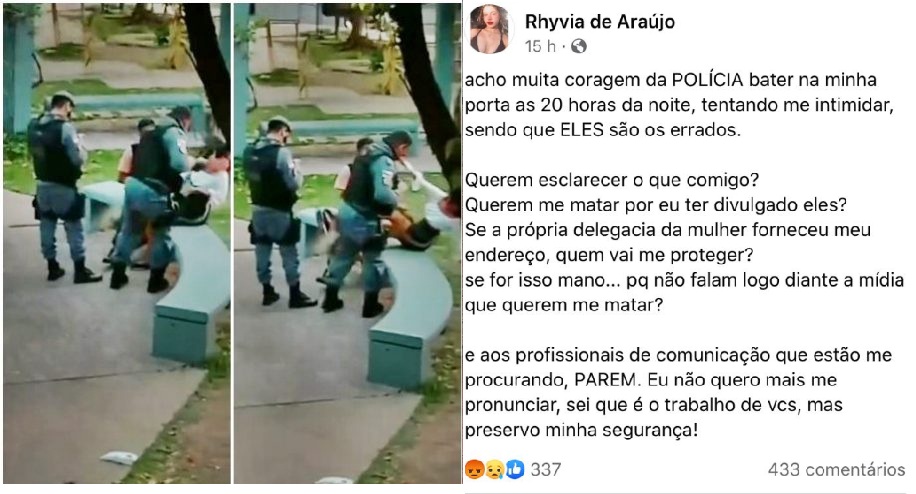The height and width of the screenshot is (494, 916).
Task: Click the standing officer in the left photo
Action: pos(60,187)
